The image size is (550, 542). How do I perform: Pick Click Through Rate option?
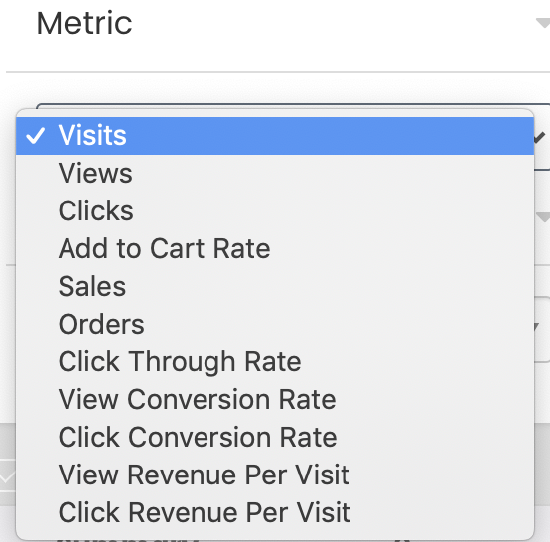tap(275, 362)
